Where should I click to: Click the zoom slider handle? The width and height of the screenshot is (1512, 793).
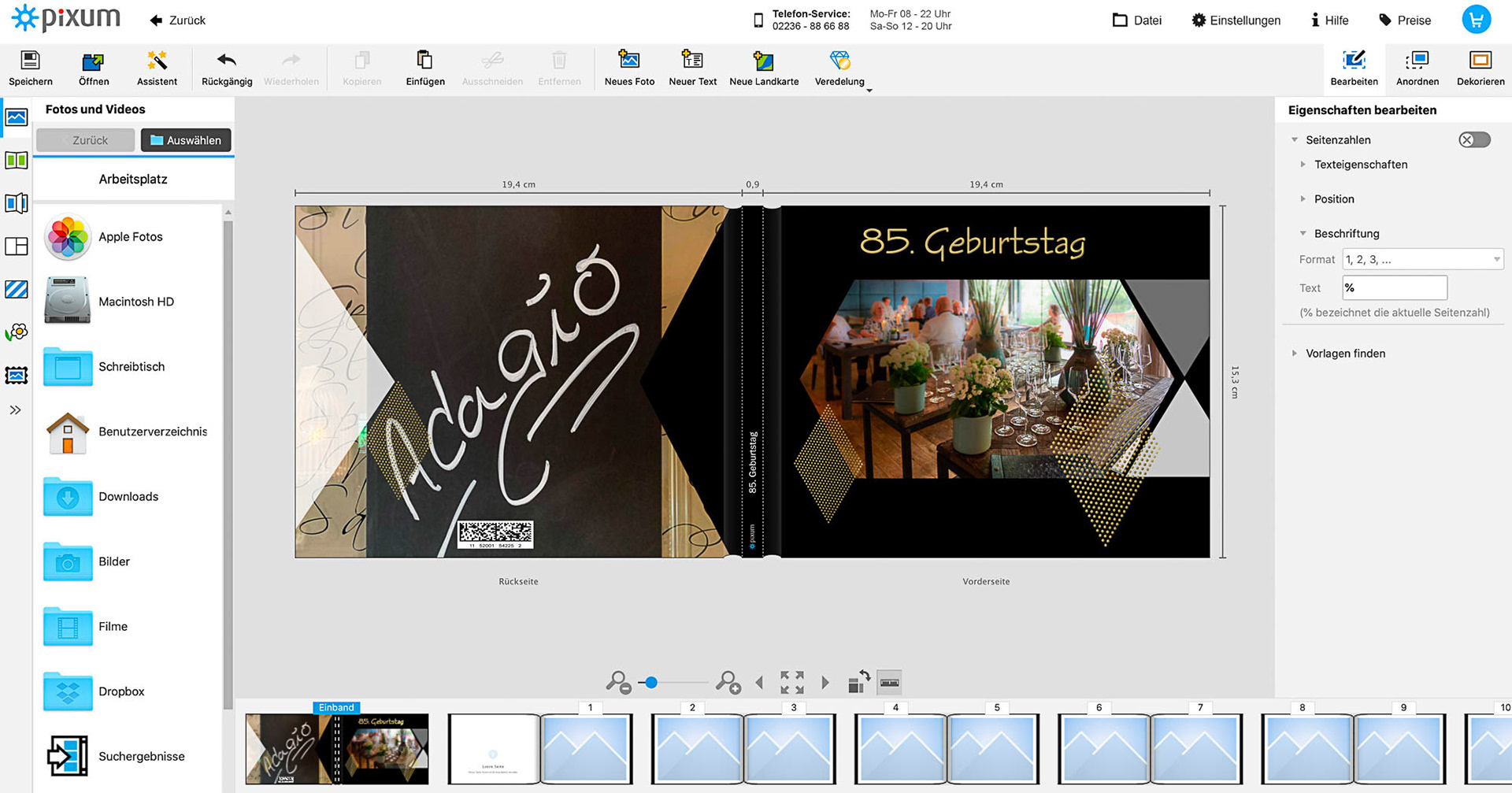point(651,683)
